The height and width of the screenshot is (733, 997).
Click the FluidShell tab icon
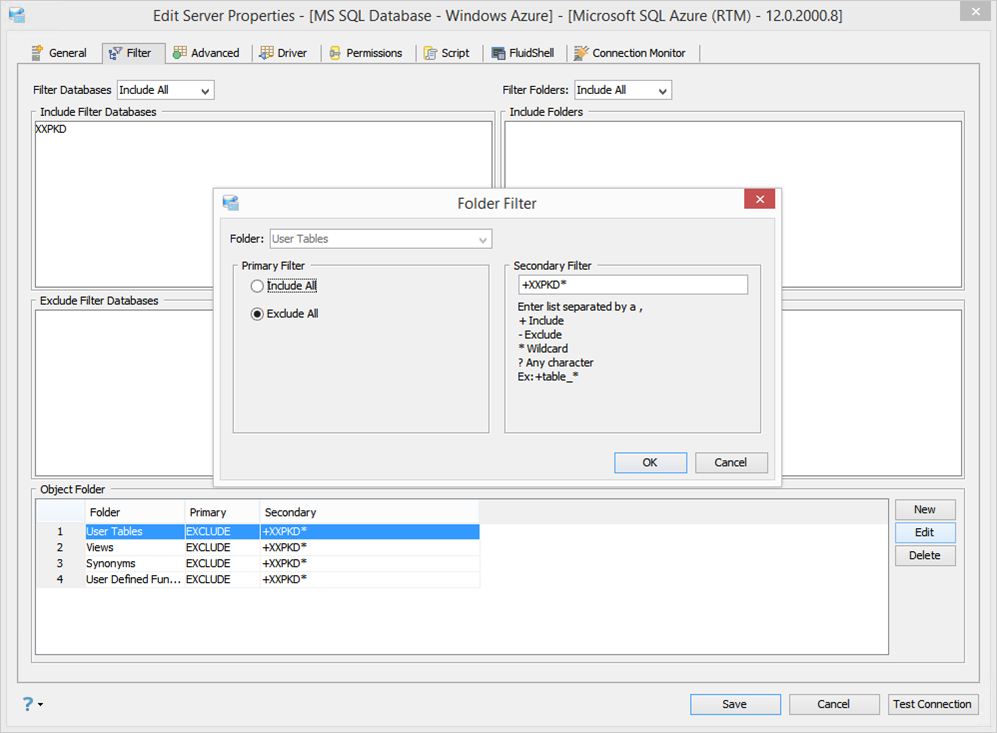click(x=498, y=53)
